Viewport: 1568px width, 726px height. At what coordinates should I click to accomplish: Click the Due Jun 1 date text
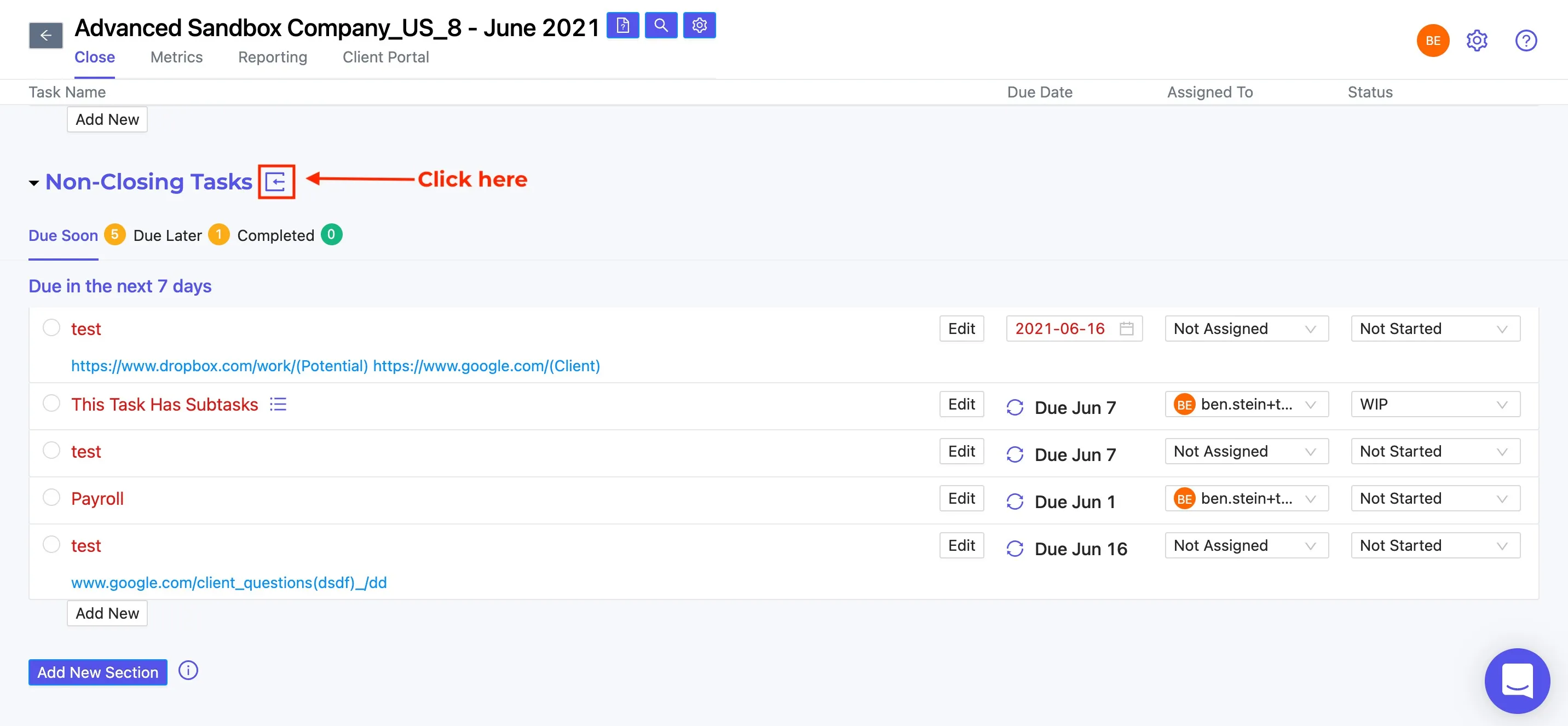[1075, 502]
